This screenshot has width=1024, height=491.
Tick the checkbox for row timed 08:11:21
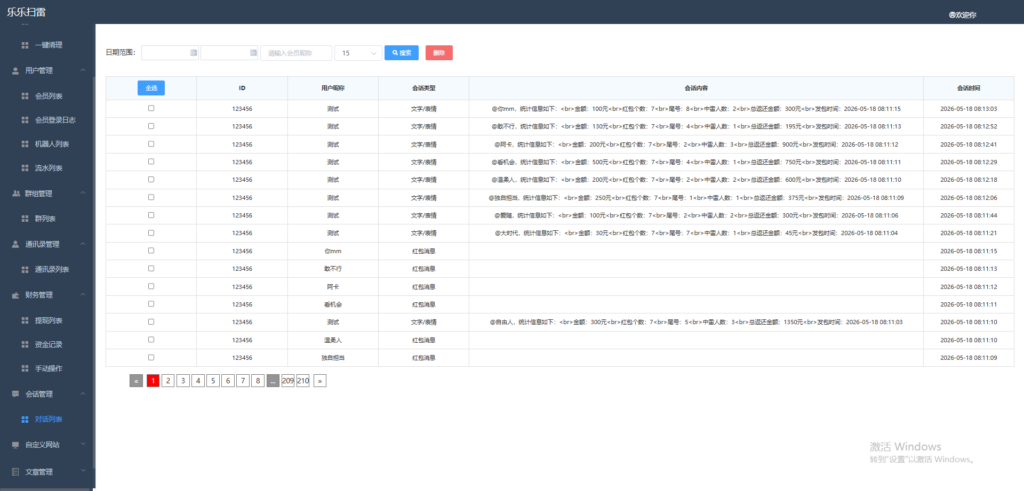coord(151,232)
